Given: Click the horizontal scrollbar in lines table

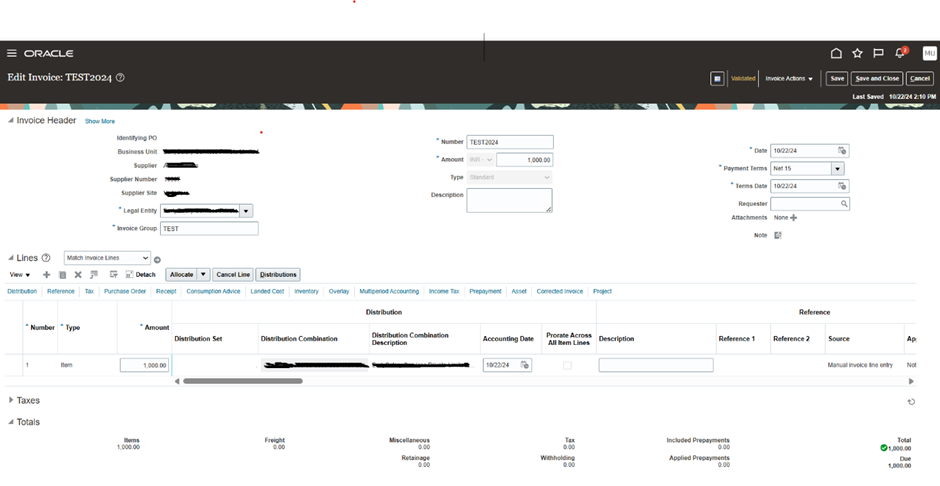Looking at the screenshot, I should [242, 381].
